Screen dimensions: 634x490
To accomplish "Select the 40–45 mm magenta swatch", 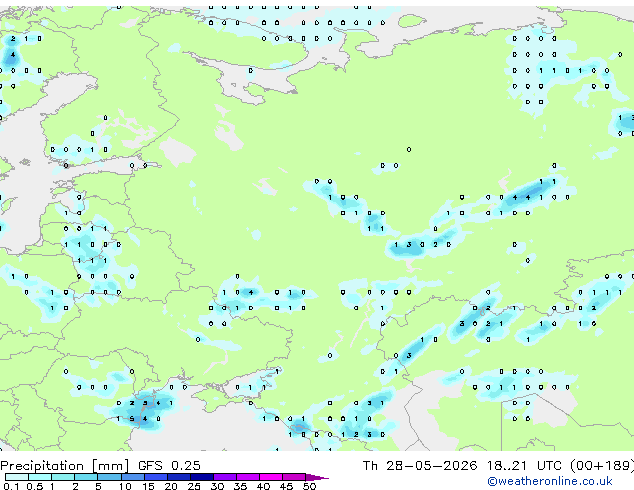I will coord(271,477).
